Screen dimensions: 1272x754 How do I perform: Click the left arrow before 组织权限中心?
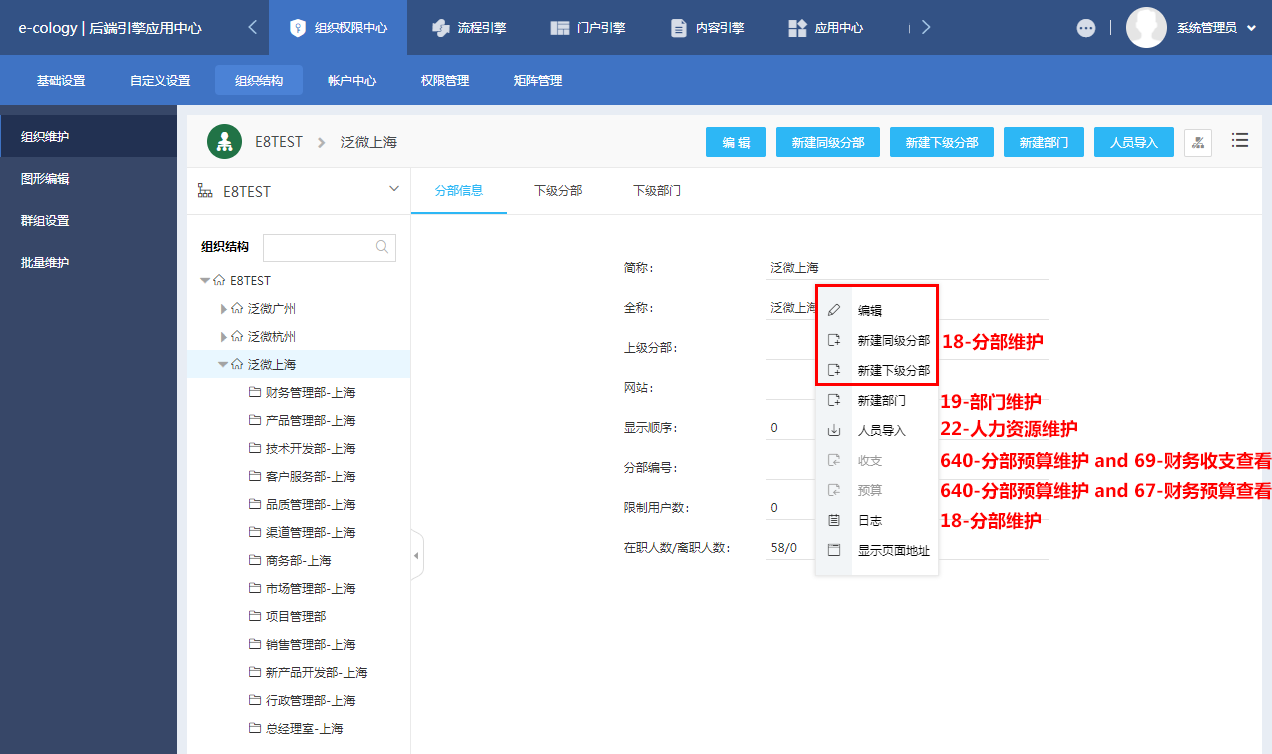coord(253,28)
